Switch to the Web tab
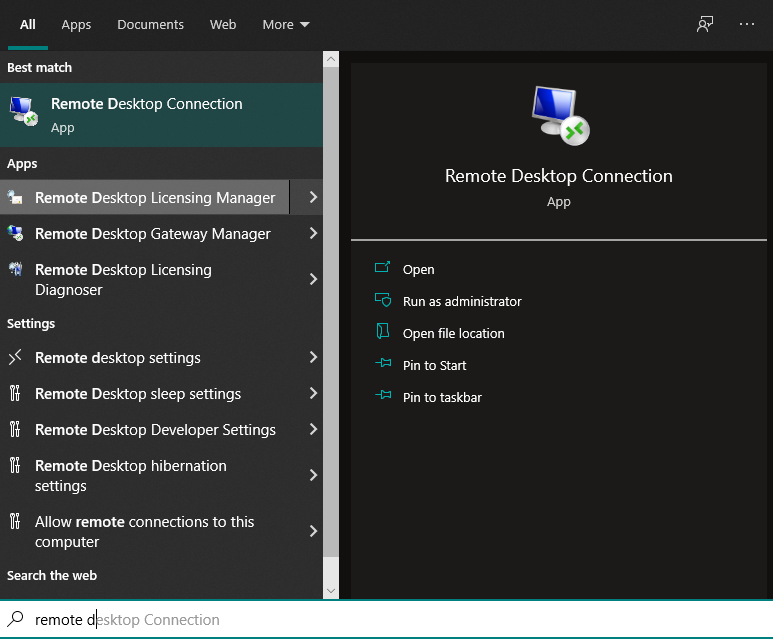 [223, 25]
